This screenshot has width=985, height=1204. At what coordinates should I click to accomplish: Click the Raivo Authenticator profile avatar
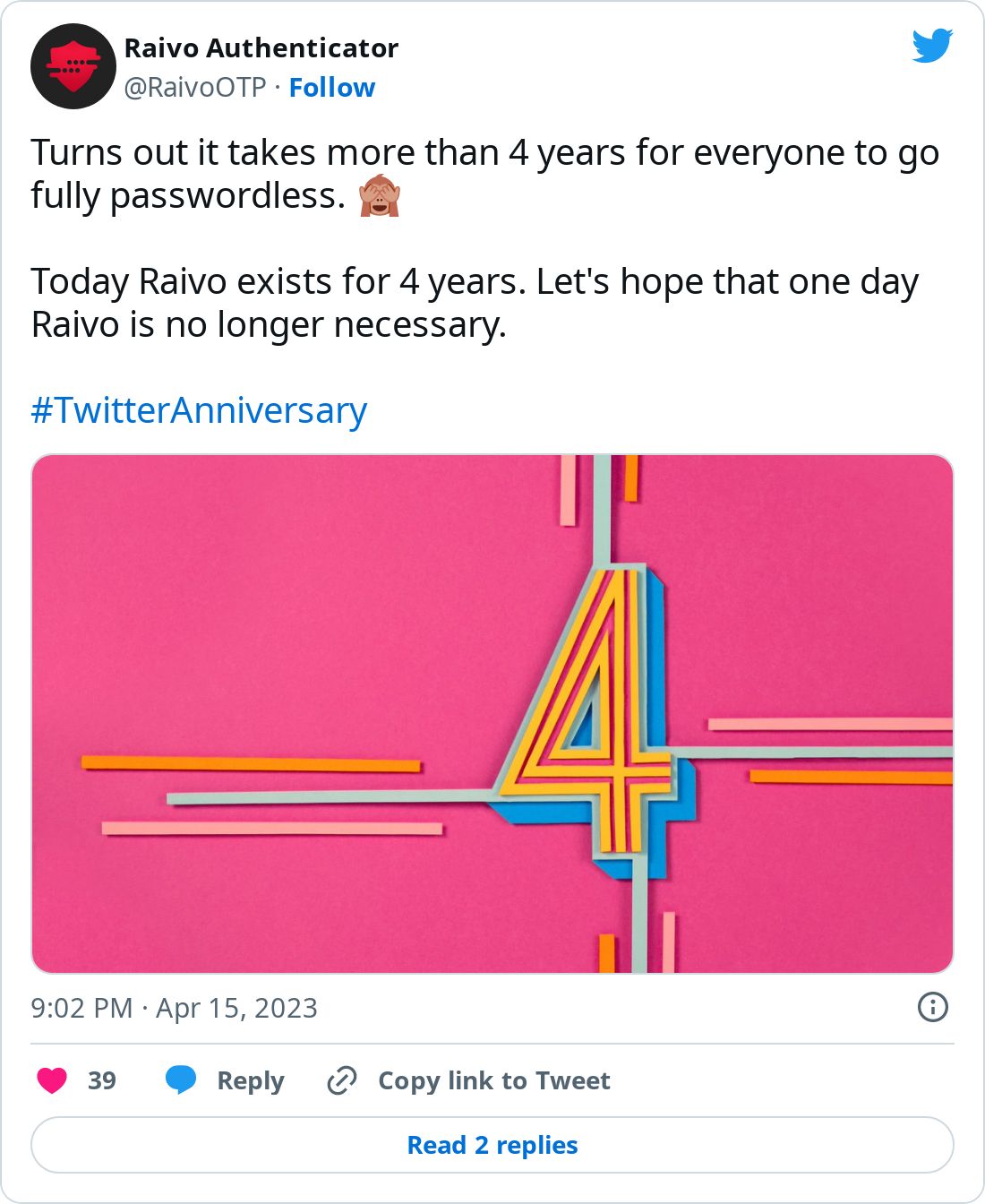click(x=73, y=66)
